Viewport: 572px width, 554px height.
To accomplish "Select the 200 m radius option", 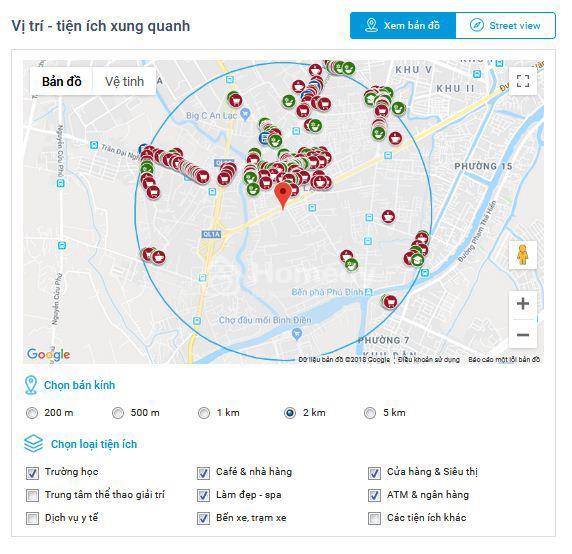I will tap(32, 413).
